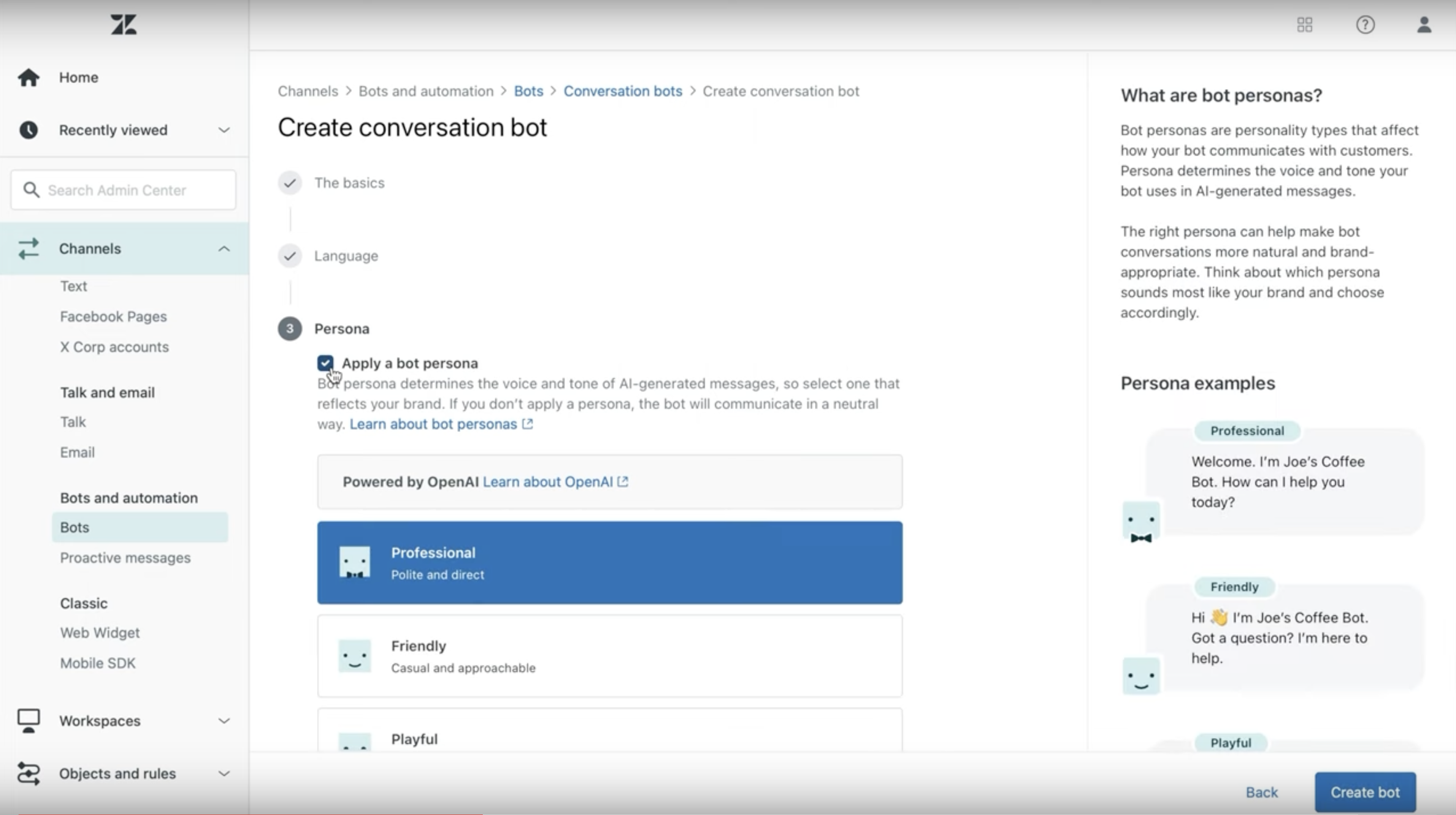Click the Workspaces monitor icon
The image size is (1456, 815).
pyautogui.click(x=28, y=720)
